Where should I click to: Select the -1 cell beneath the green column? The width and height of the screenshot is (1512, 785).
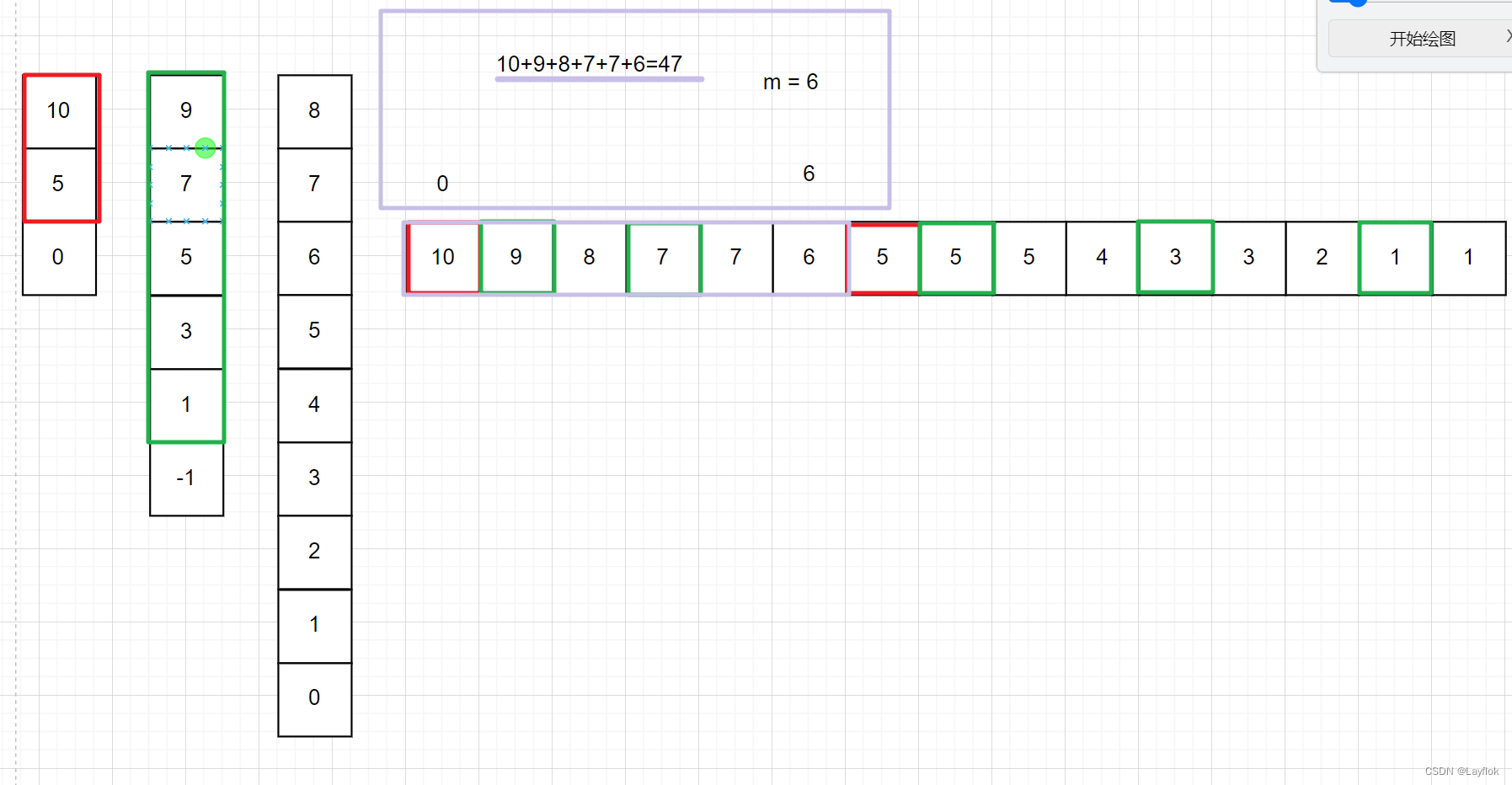(186, 478)
